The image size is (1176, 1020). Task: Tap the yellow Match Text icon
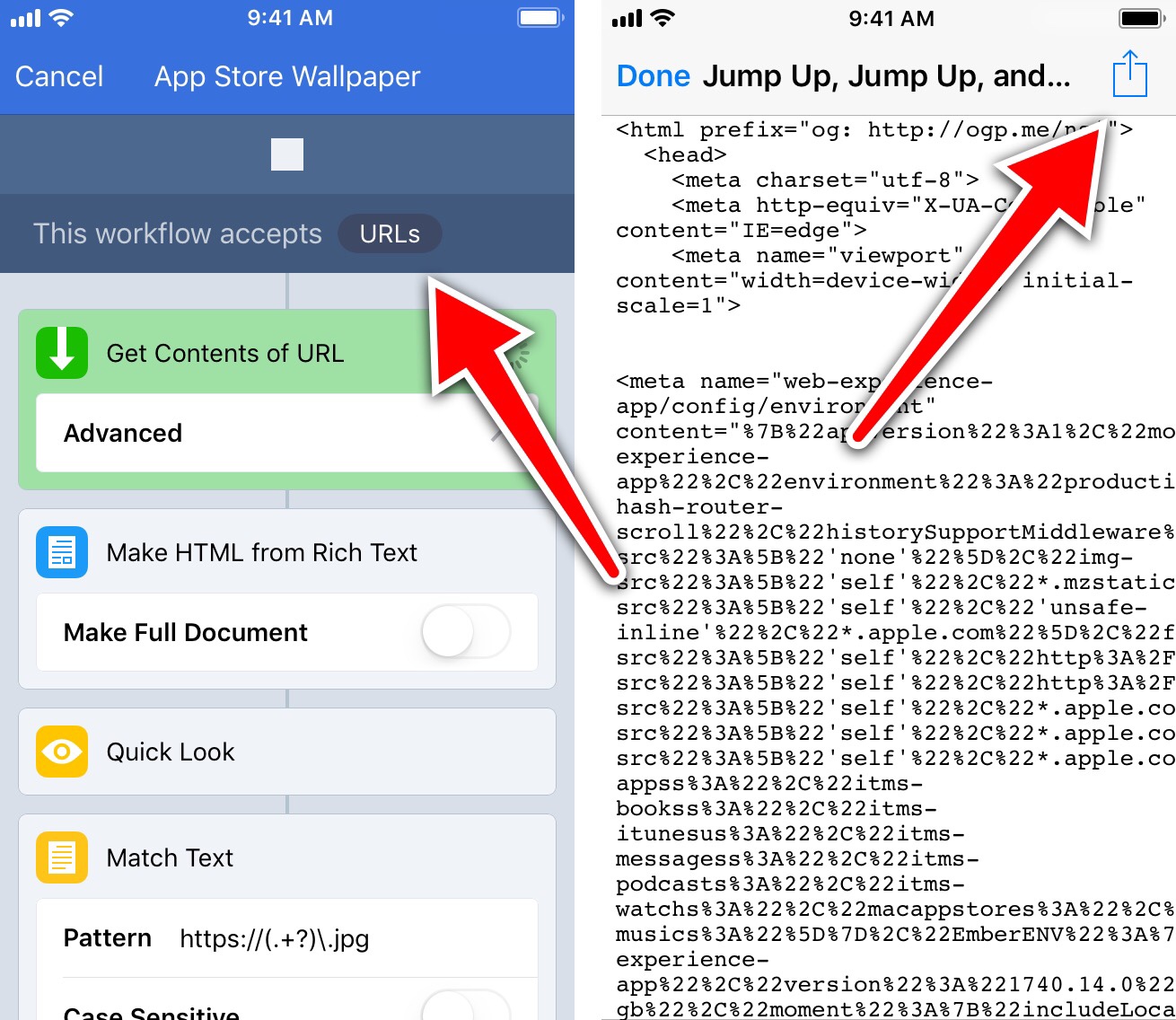pos(62,857)
